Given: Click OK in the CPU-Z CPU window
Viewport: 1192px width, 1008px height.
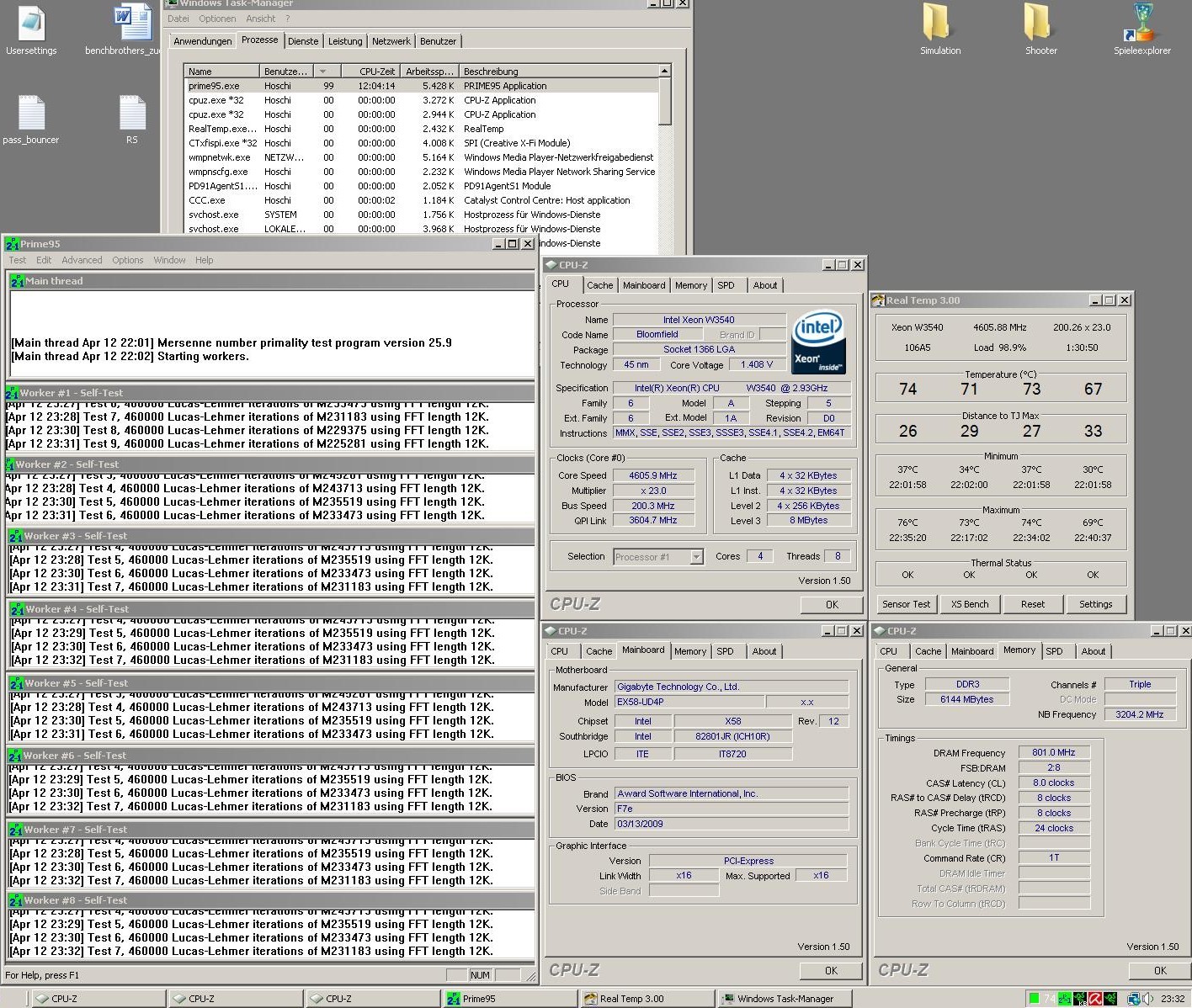Looking at the screenshot, I should pyautogui.click(x=832, y=604).
